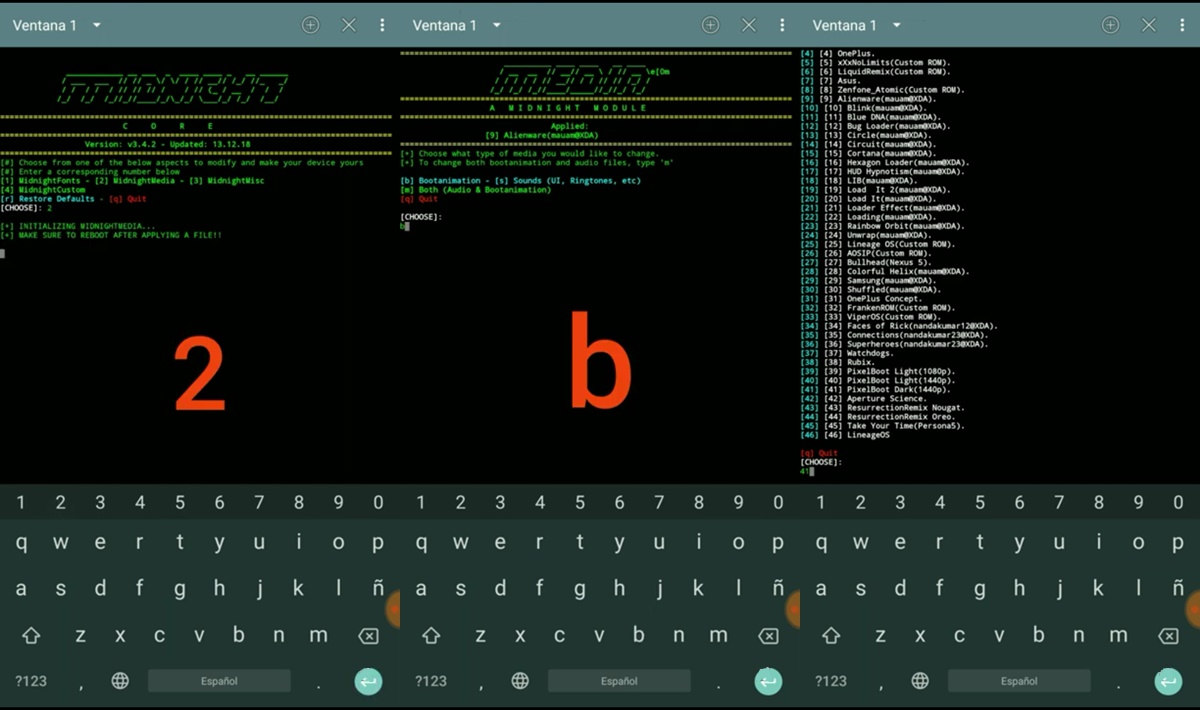Switch to ?123 symbols on bootanimation list screen keyboard
The height and width of the screenshot is (710, 1200).
[831, 681]
